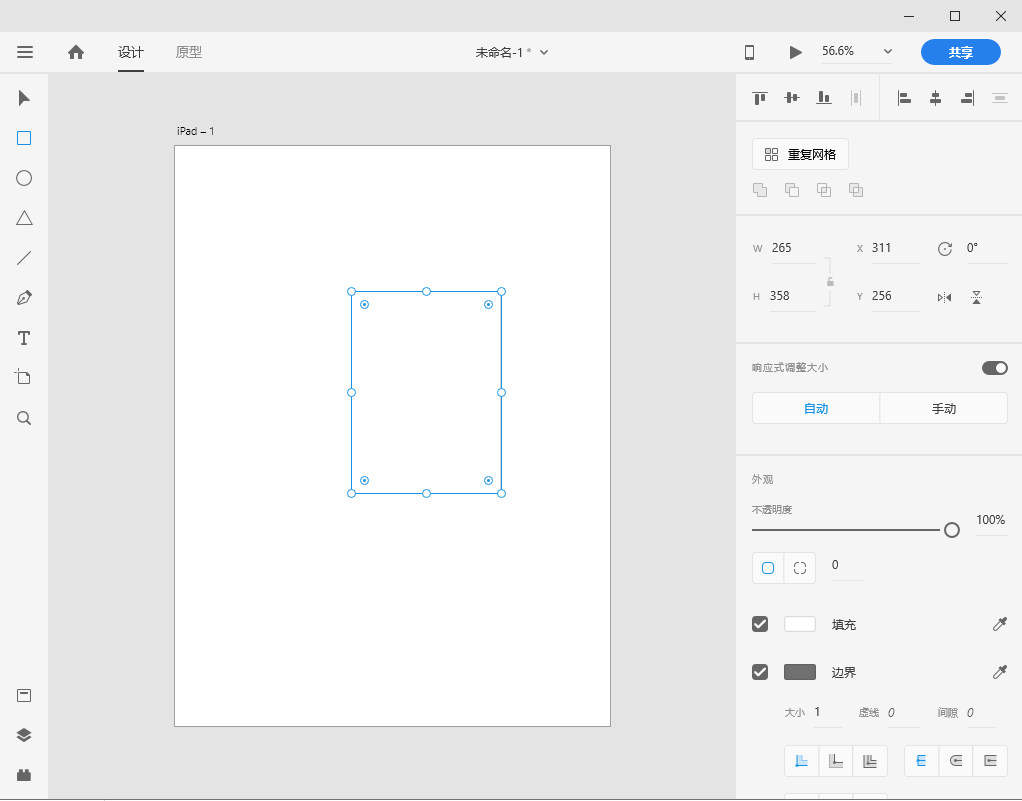This screenshot has height=801, width=1022.
Task: Click the 共享 share button
Action: coord(960,52)
